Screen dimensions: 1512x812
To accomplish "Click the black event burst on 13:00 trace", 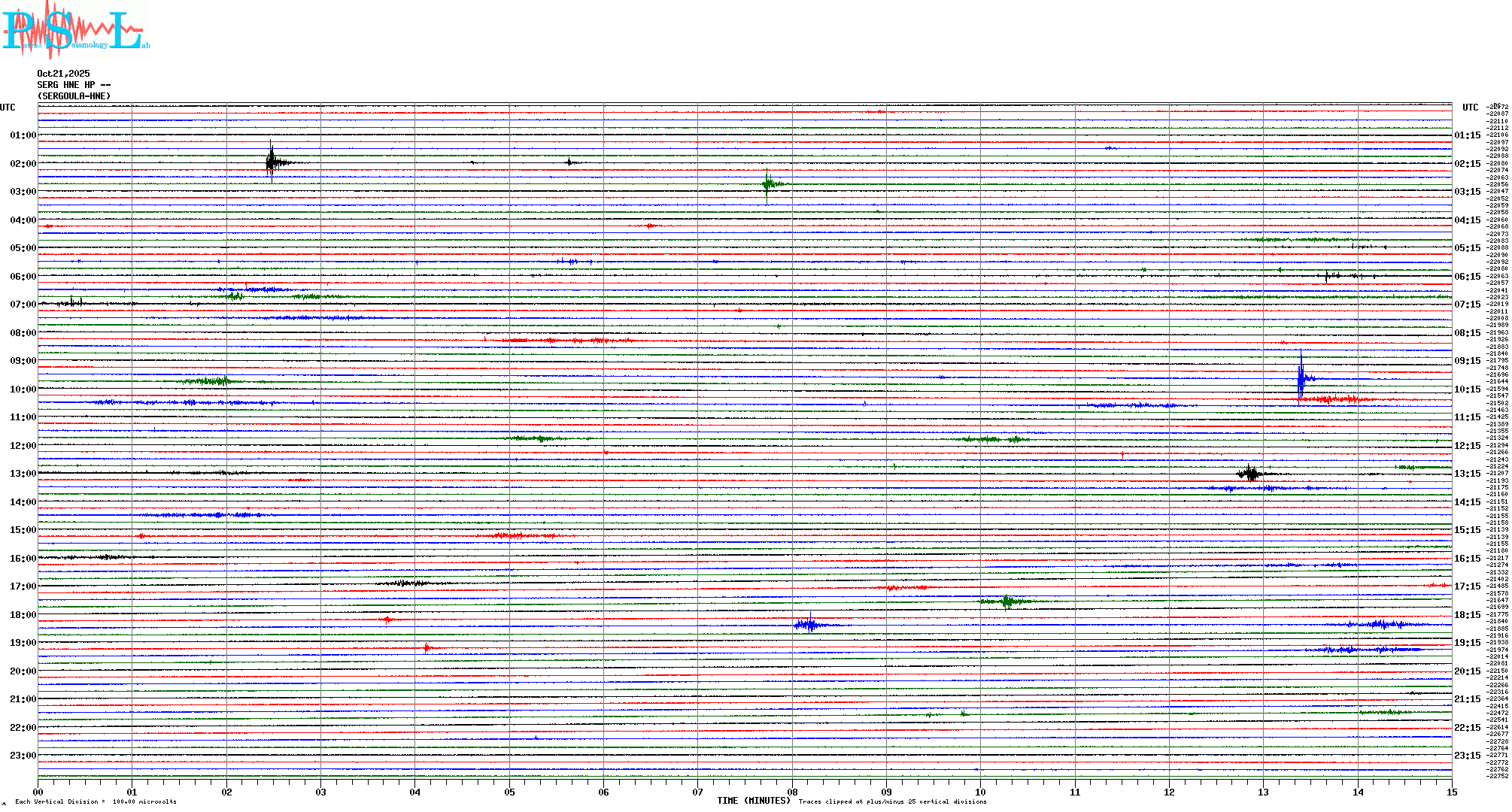I will click(x=1250, y=473).
